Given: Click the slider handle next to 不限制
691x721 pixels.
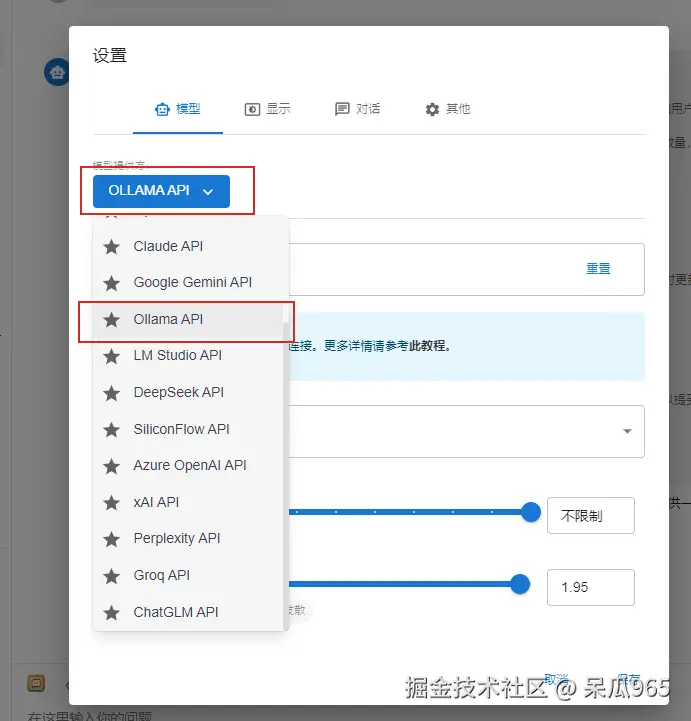Looking at the screenshot, I should (531, 512).
